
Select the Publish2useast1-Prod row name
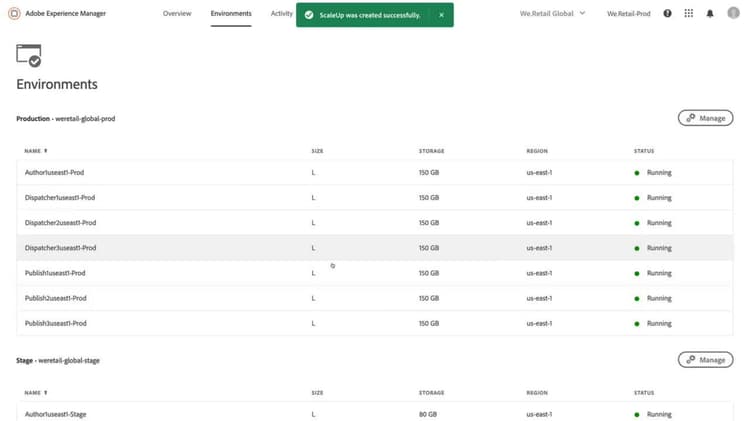tap(55, 298)
